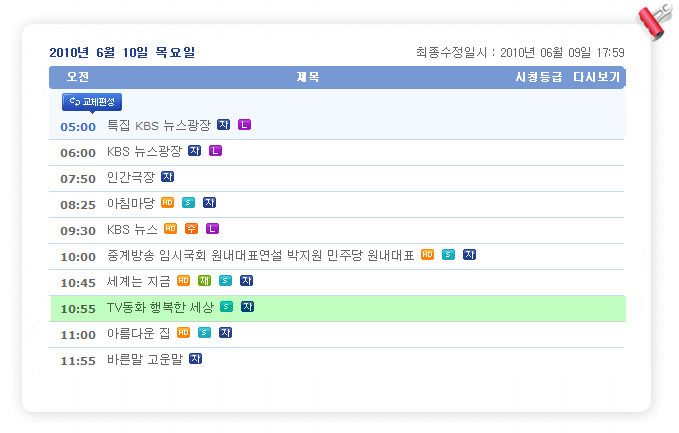679x433 pixels.
Task: Click orange HD icon next to 아침마당
Action: tap(168, 203)
